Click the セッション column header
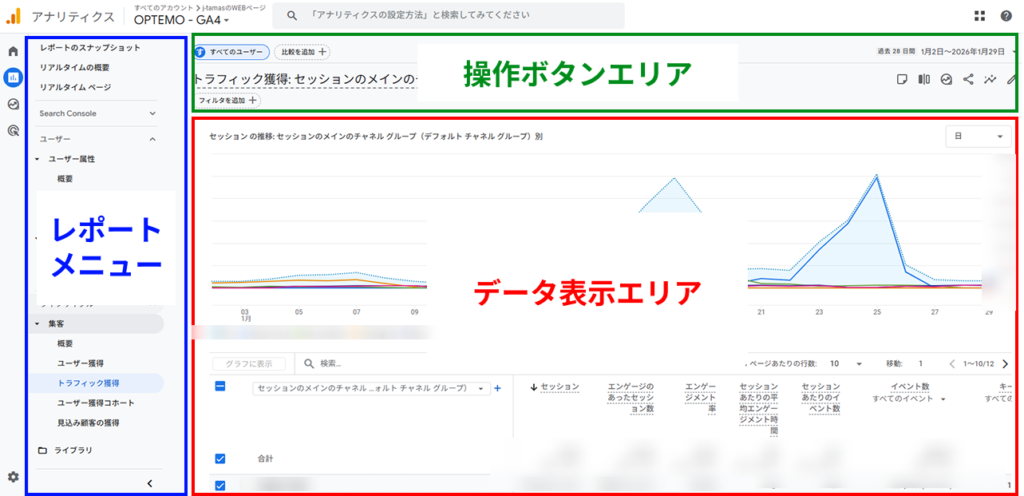 point(560,387)
